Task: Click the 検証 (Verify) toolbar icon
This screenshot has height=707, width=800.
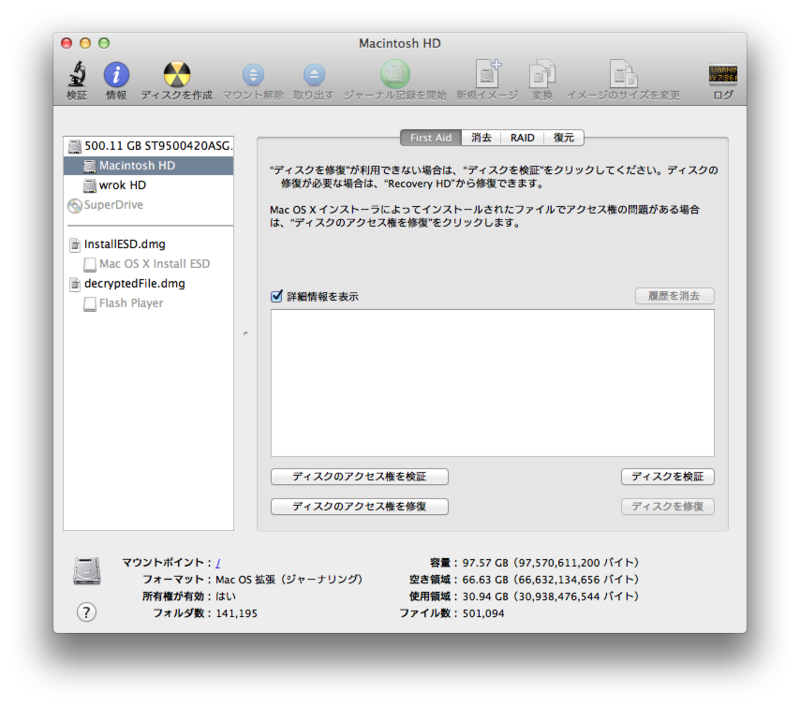Action: 77,75
